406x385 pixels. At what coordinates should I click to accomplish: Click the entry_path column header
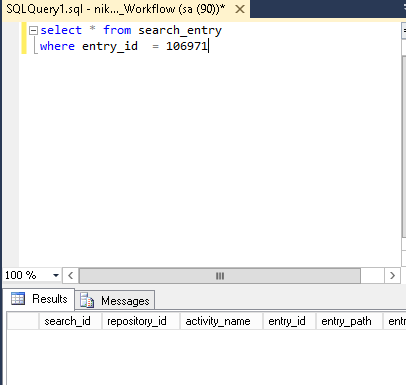tap(349, 321)
